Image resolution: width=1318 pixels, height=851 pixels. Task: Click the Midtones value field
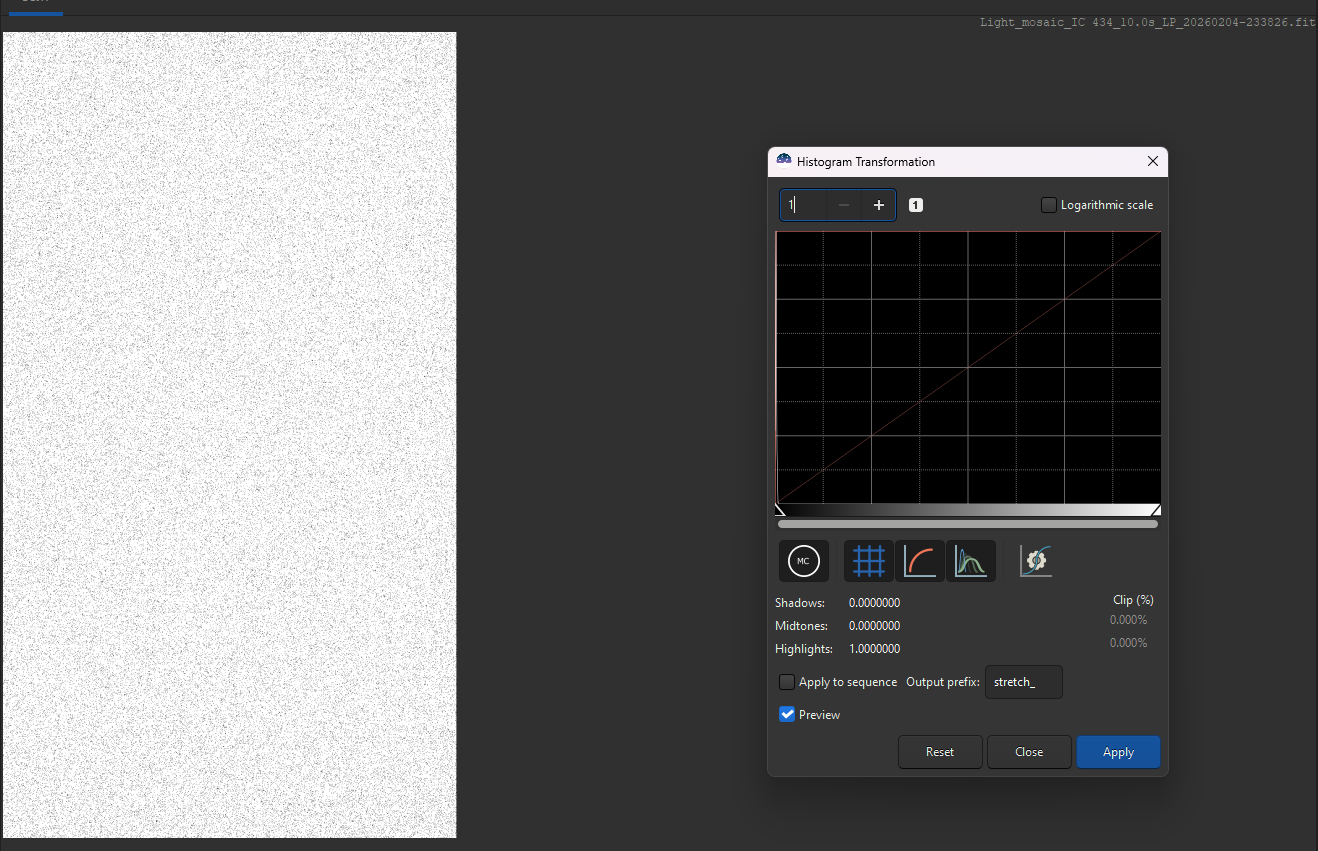874,626
